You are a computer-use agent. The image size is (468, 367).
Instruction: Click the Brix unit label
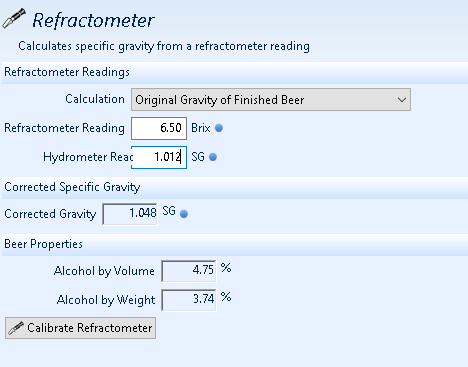pyautogui.click(x=201, y=128)
